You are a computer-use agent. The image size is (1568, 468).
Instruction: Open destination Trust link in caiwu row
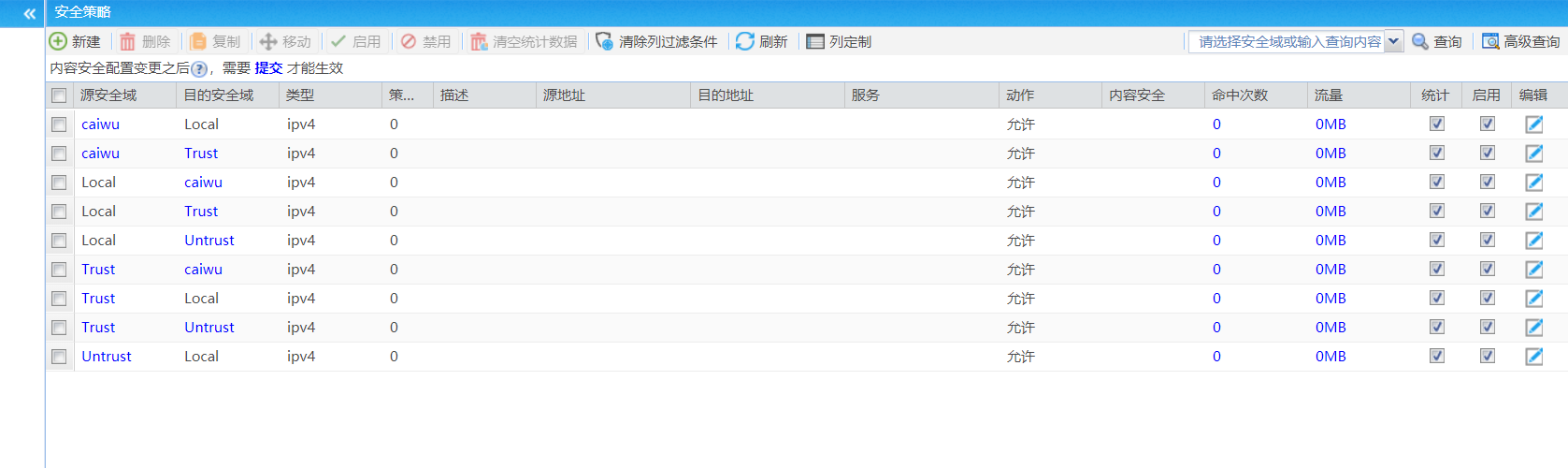(x=201, y=154)
